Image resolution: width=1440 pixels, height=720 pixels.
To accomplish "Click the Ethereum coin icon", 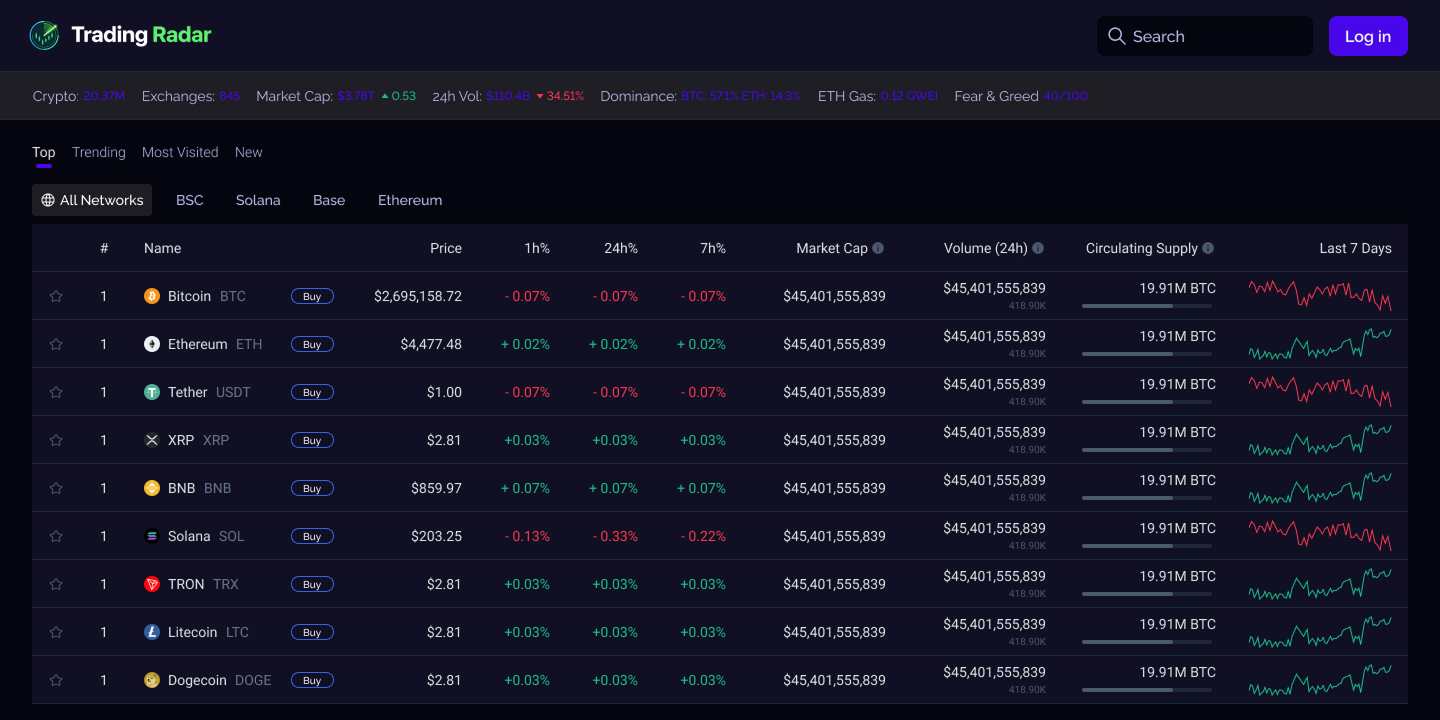I will [152, 344].
